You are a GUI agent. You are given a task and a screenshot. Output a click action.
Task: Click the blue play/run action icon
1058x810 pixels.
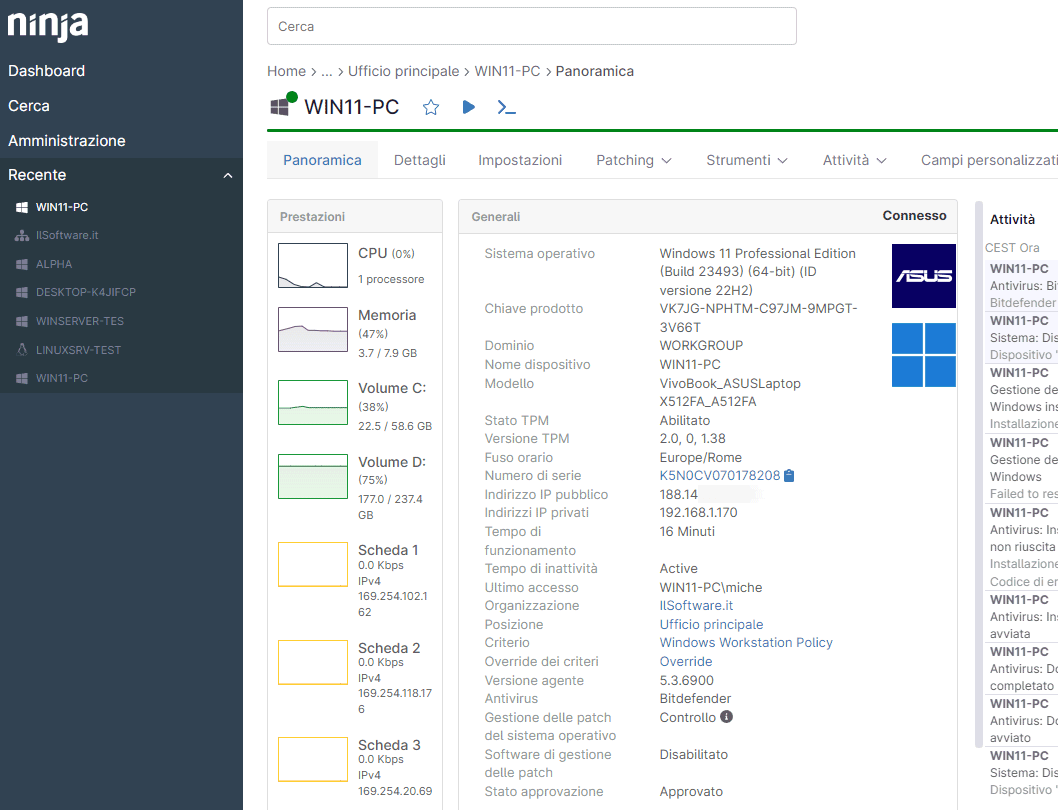469,107
